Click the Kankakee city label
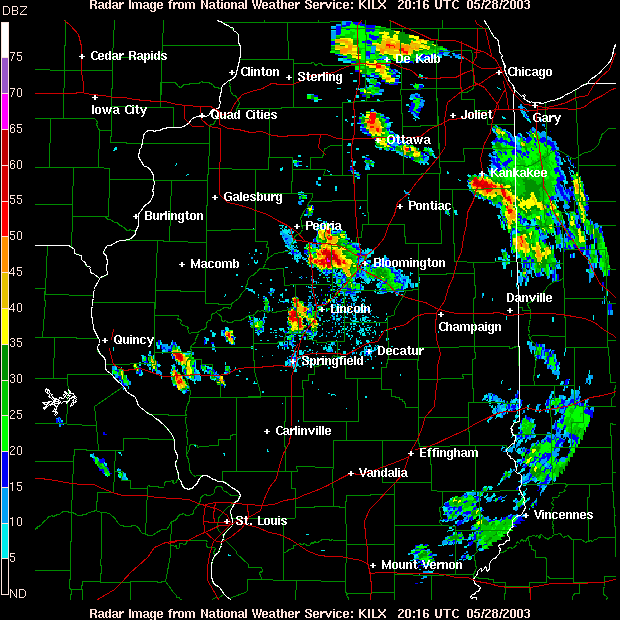The image size is (620, 620). point(518,172)
